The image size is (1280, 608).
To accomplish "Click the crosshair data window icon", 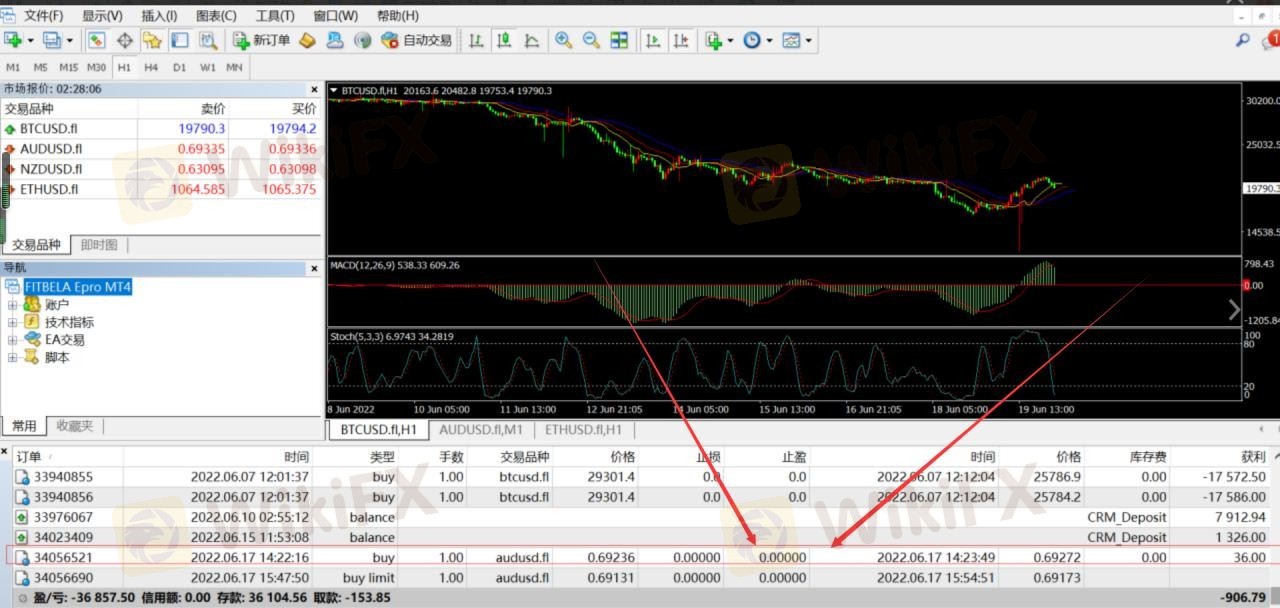I will 125,40.
